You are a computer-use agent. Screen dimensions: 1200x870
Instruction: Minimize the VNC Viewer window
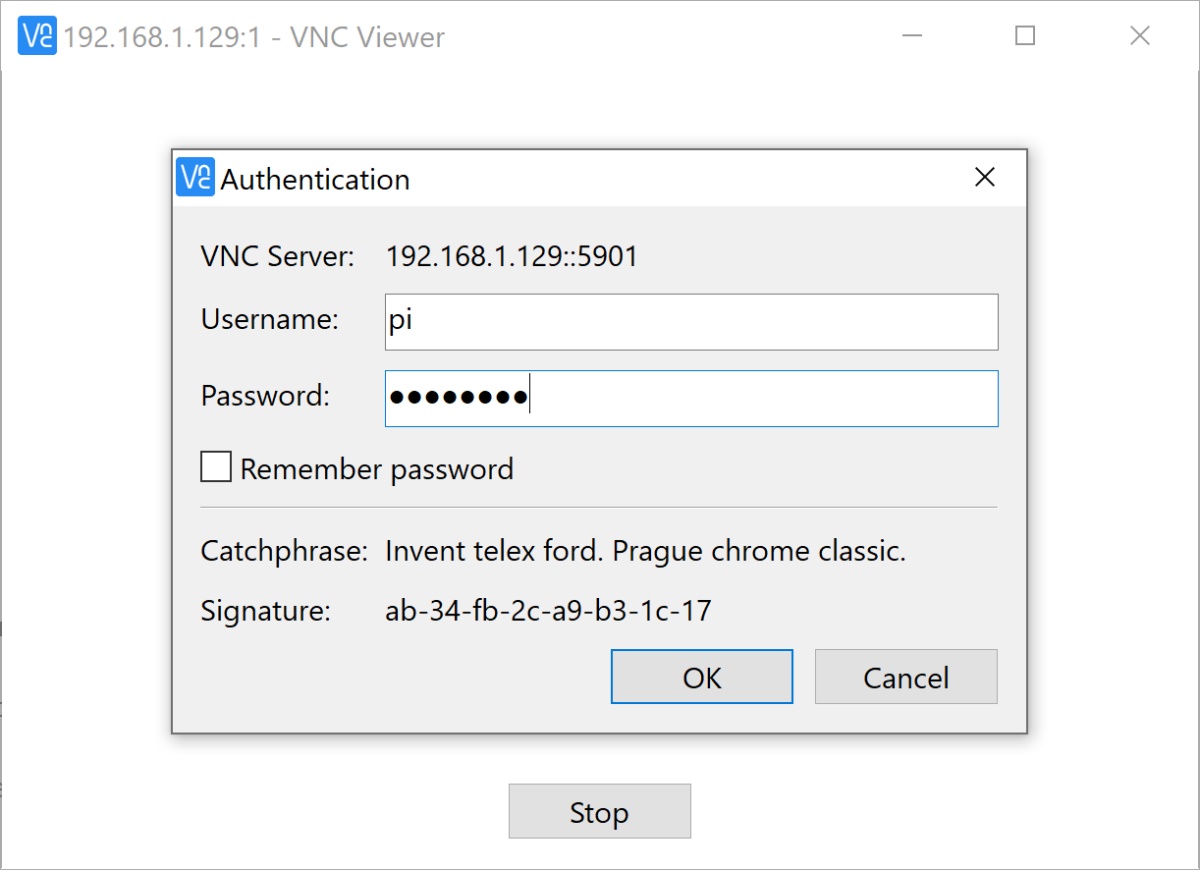[912, 36]
